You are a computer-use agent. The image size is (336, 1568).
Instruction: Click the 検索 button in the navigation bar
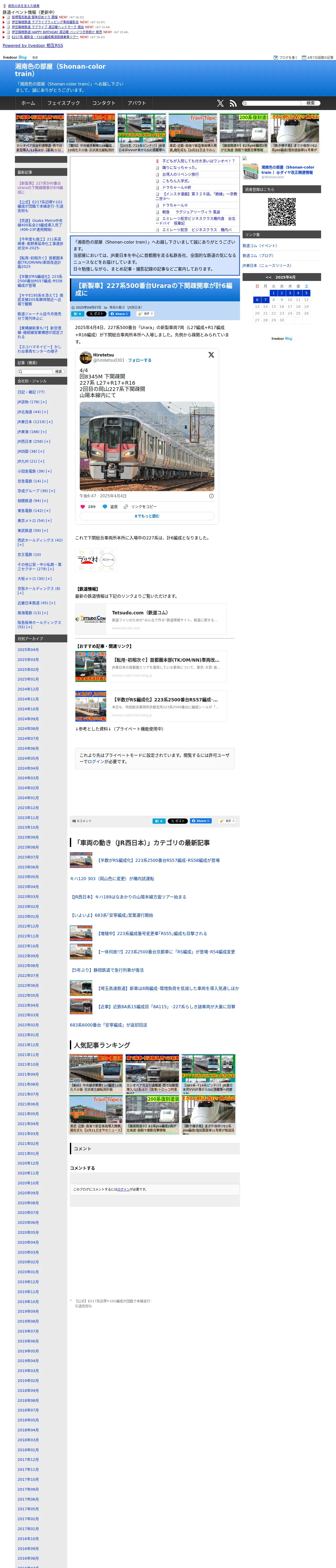point(311,103)
